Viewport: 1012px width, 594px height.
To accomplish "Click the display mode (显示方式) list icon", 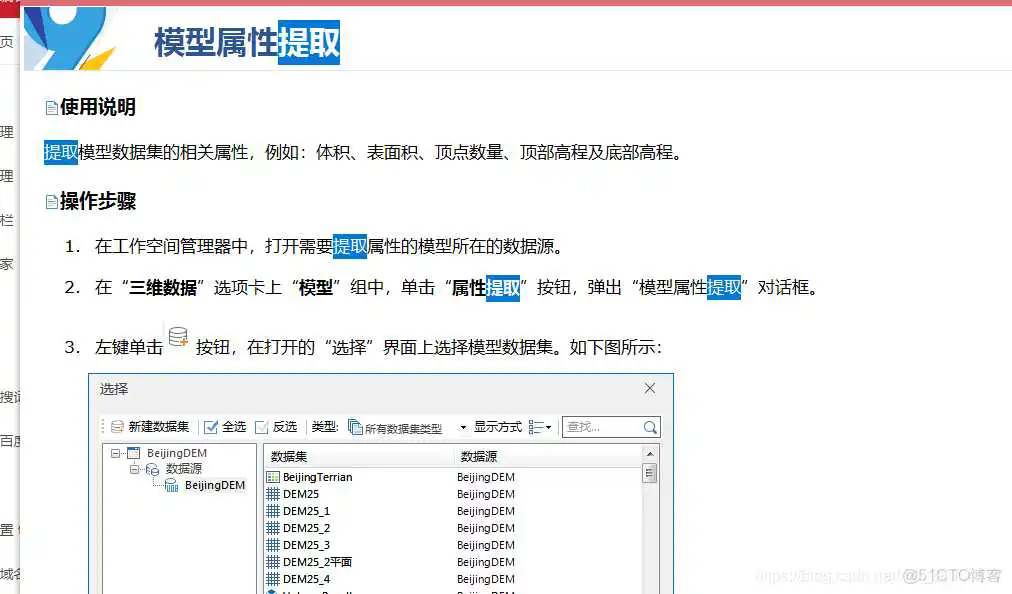I will tap(536, 425).
